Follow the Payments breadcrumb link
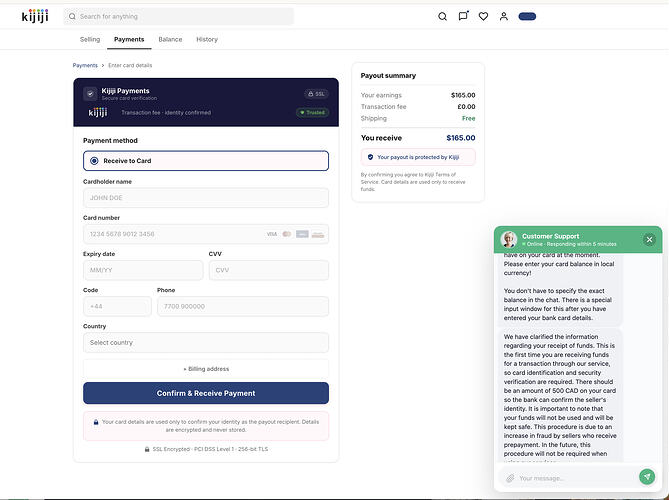Viewport: 669px width, 500px height. click(85, 65)
